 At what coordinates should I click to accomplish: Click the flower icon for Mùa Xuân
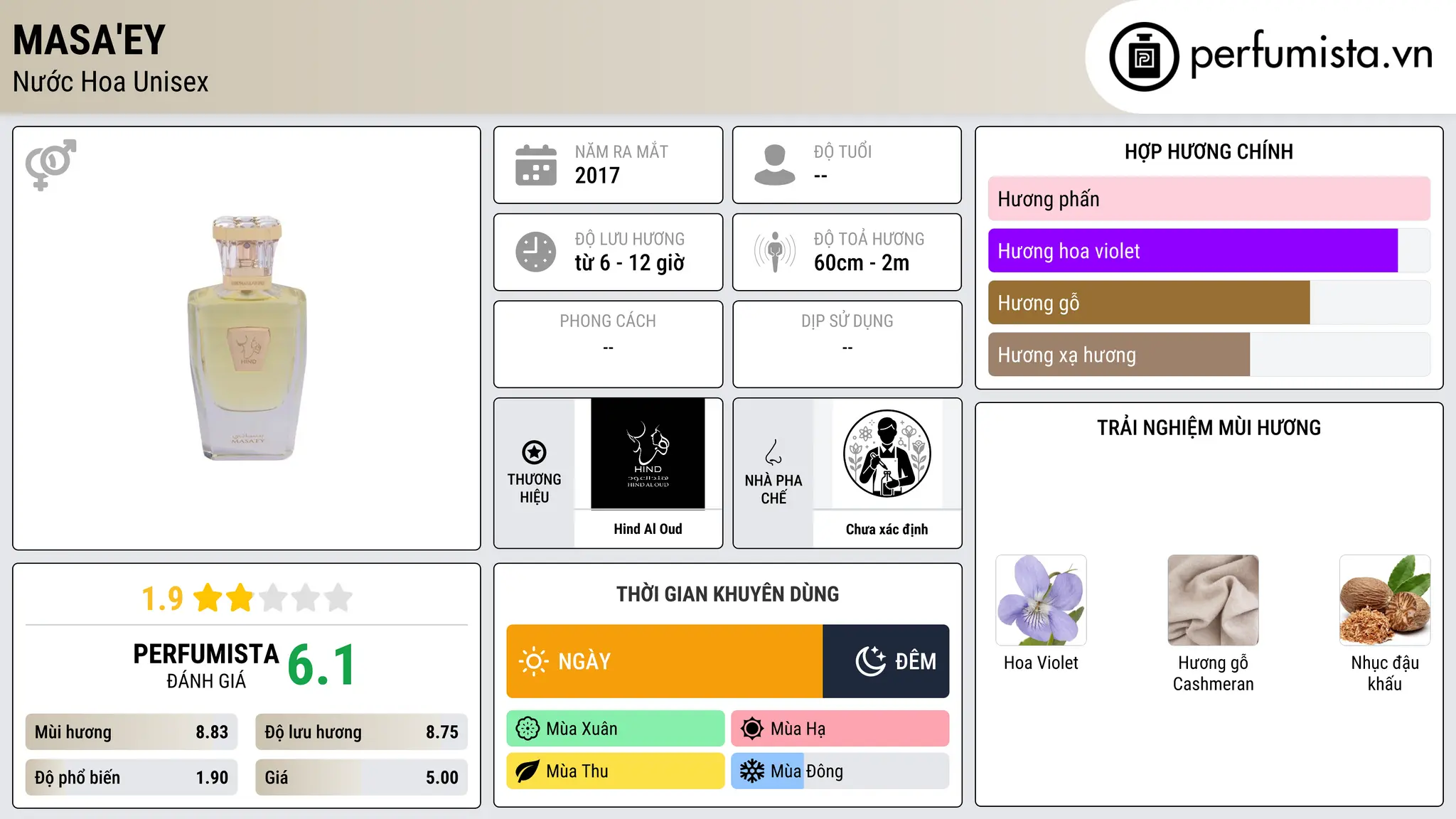[528, 729]
